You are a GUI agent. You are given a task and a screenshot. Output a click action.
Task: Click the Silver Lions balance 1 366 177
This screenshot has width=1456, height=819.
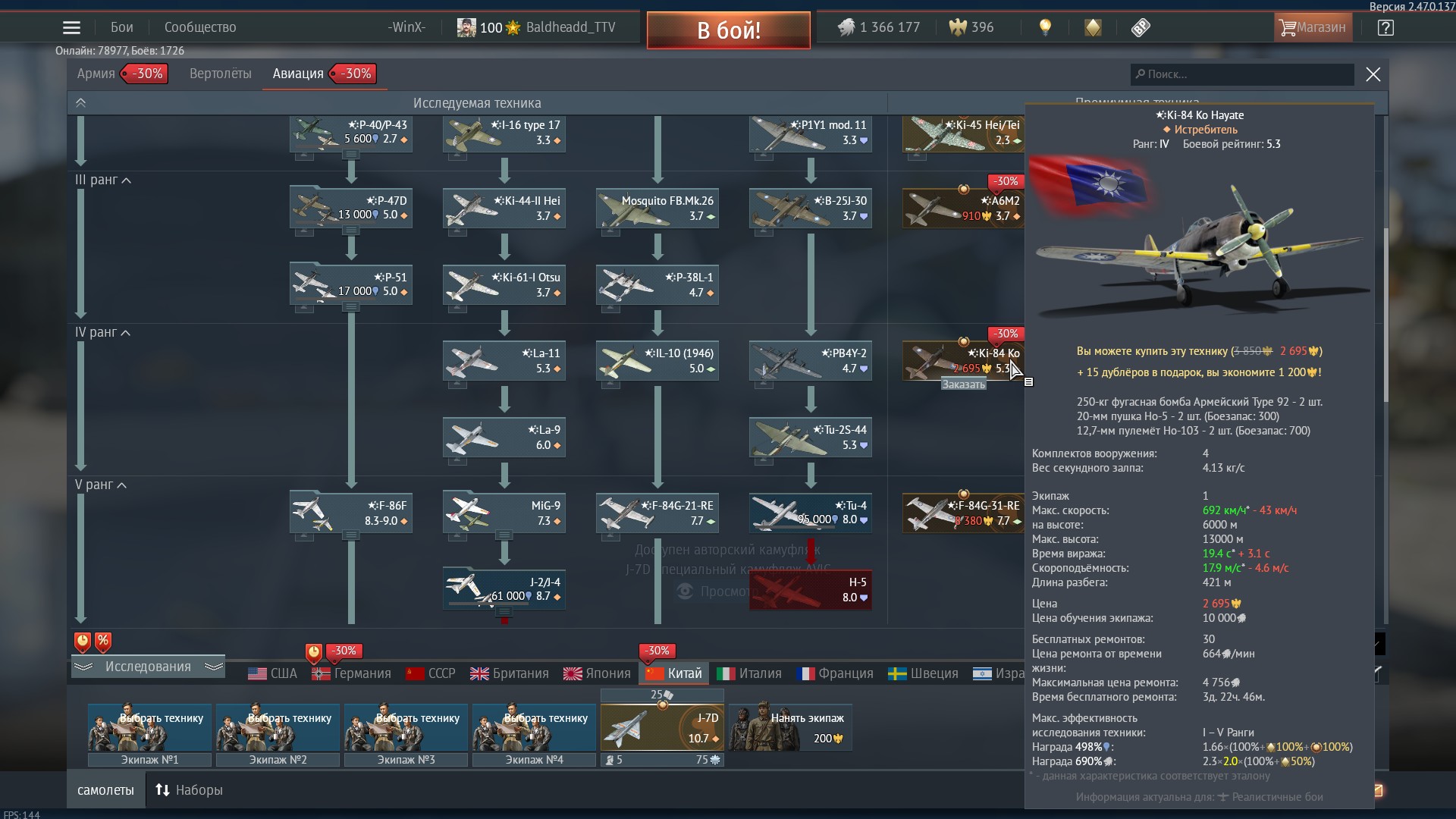click(878, 27)
